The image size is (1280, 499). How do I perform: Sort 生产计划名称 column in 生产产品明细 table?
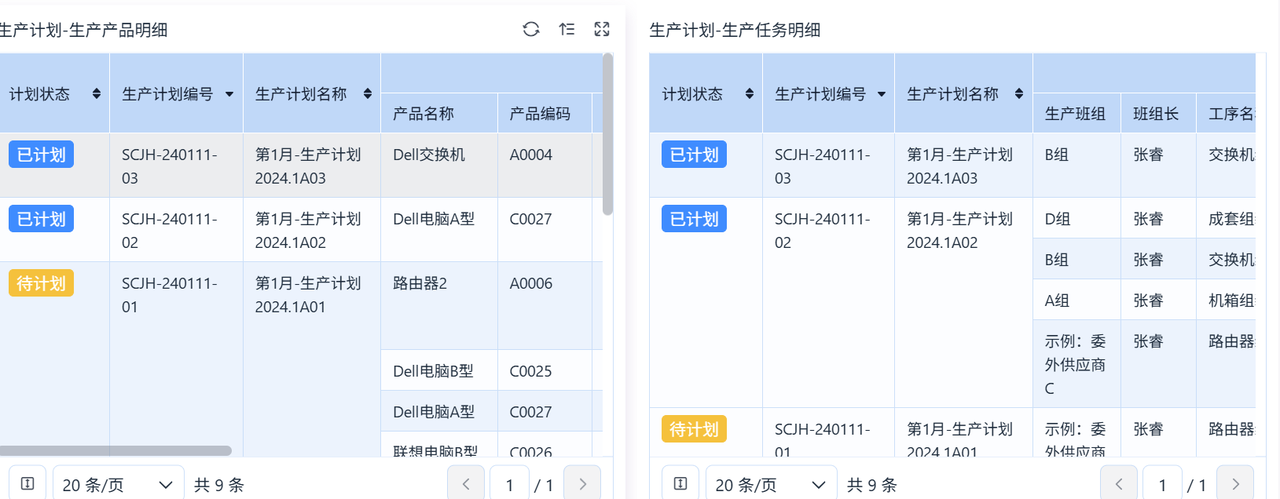click(366, 94)
